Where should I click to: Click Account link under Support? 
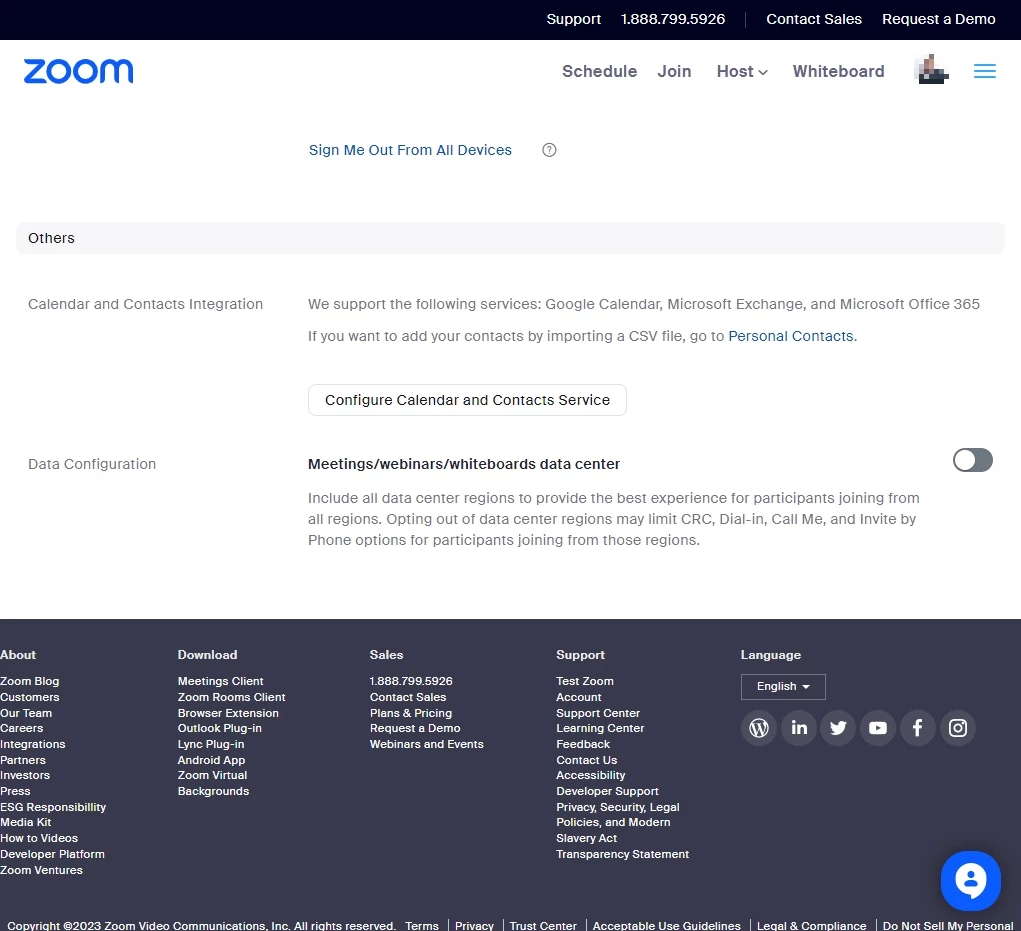578,697
